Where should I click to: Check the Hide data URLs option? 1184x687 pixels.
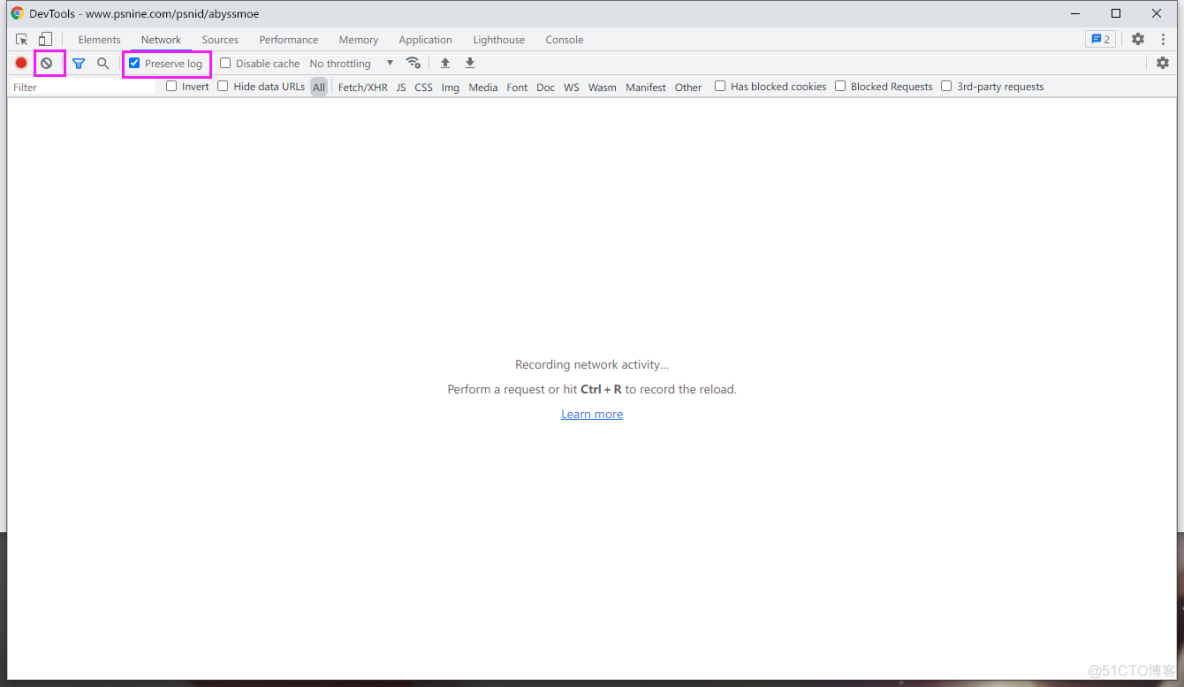pos(223,86)
